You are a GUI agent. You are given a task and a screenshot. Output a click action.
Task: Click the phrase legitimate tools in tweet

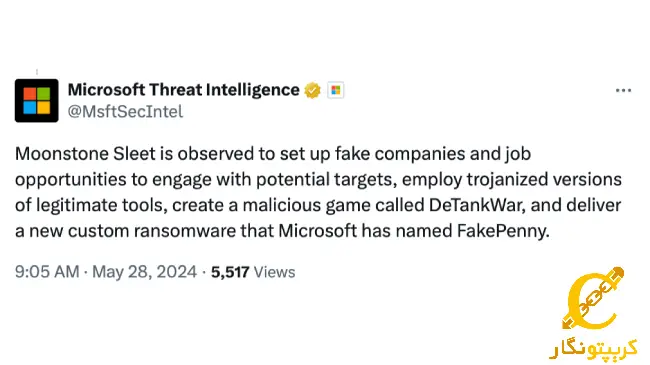tap(102, 206)
